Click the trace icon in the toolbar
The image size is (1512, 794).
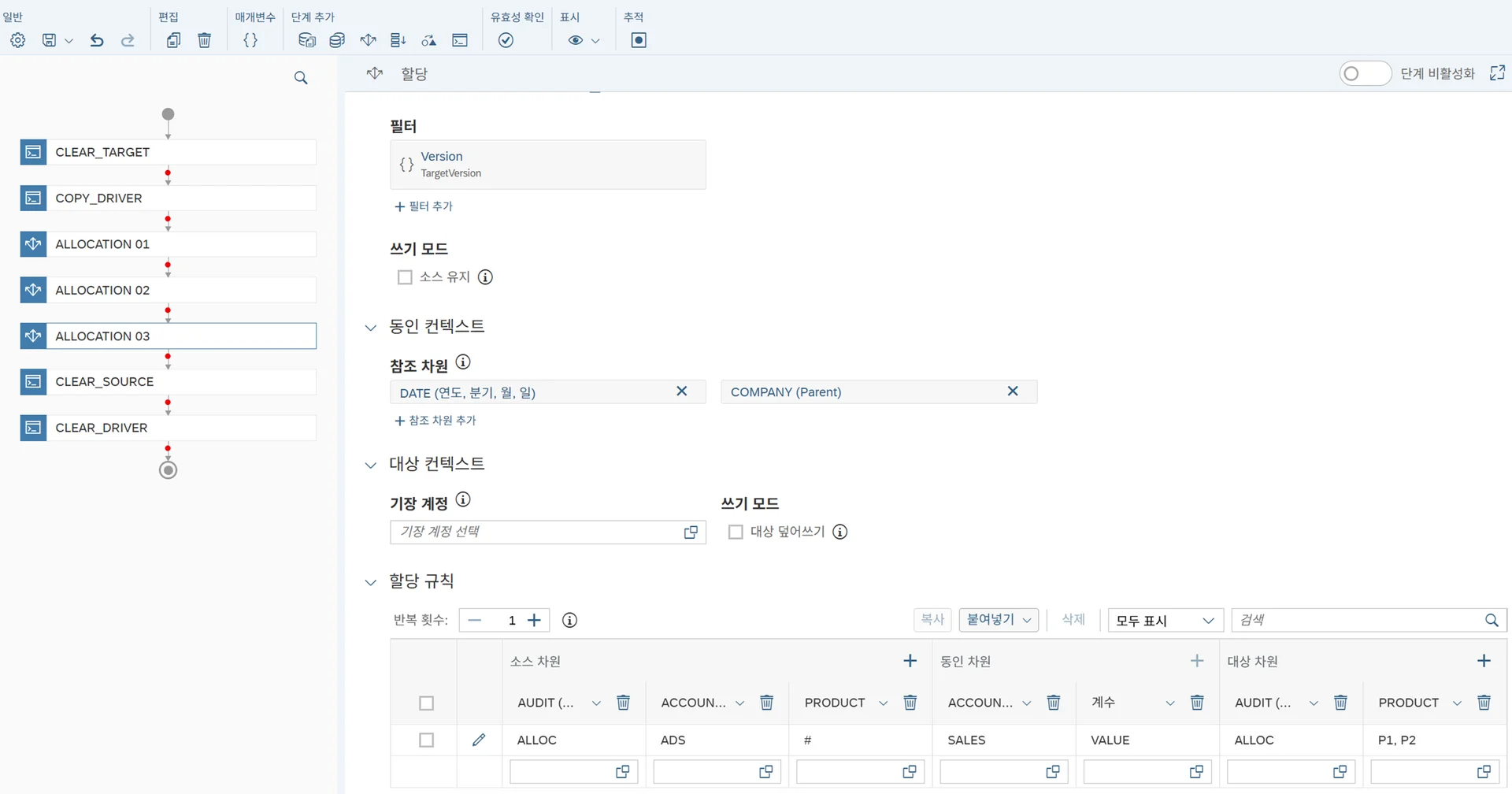[x=639, y=40]
